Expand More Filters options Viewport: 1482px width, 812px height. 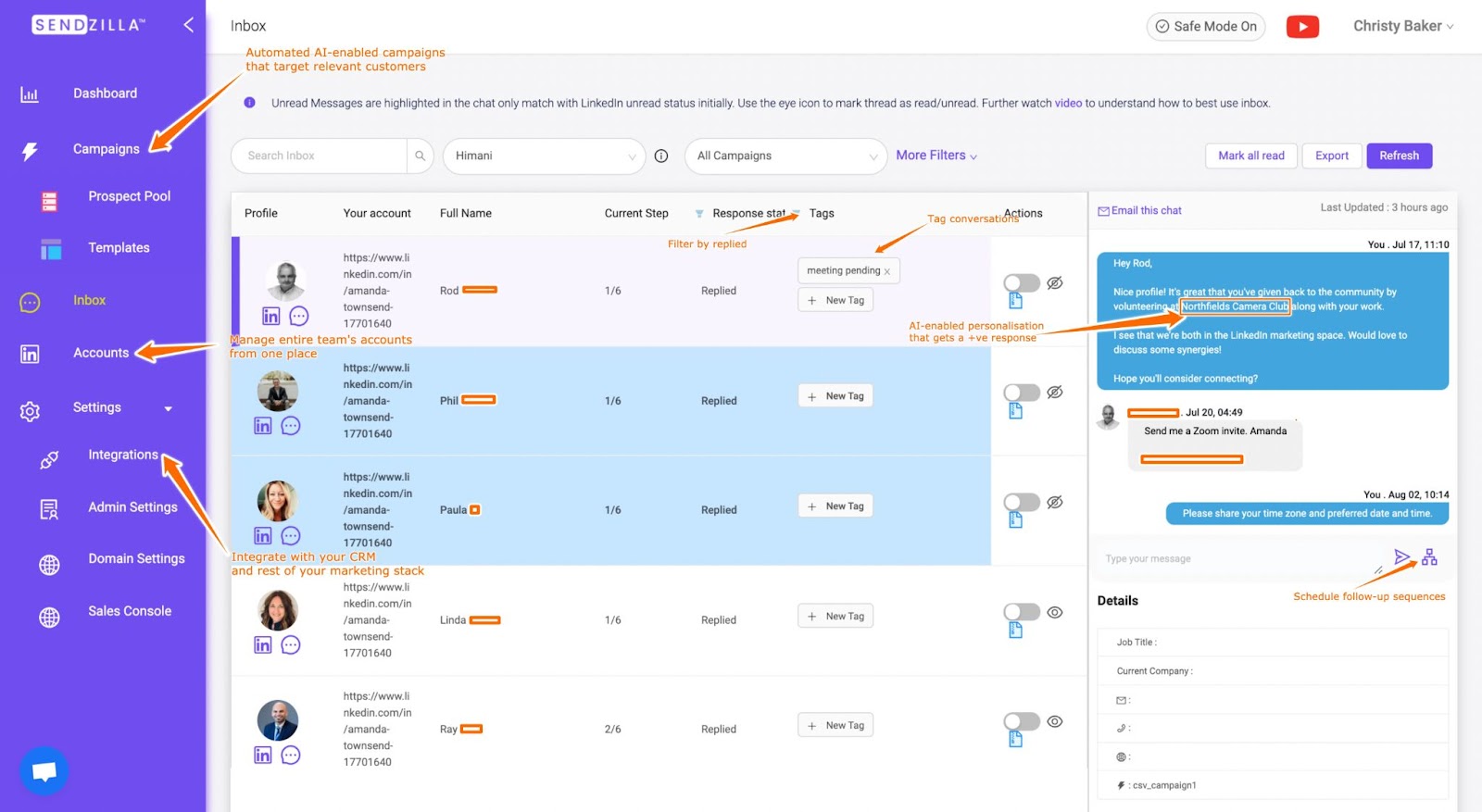pos(936,156)
